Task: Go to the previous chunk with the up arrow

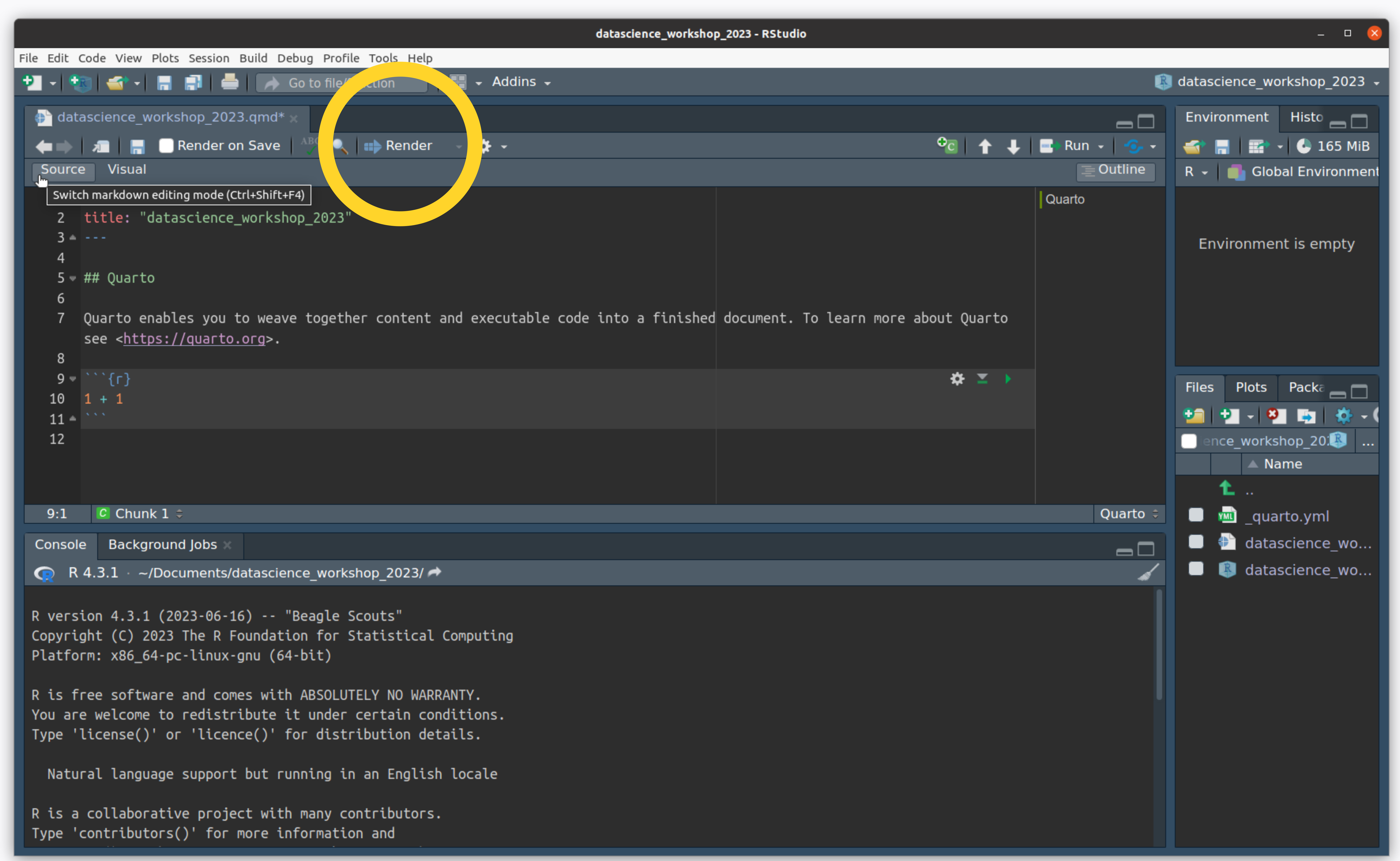Action: point(985,146)
